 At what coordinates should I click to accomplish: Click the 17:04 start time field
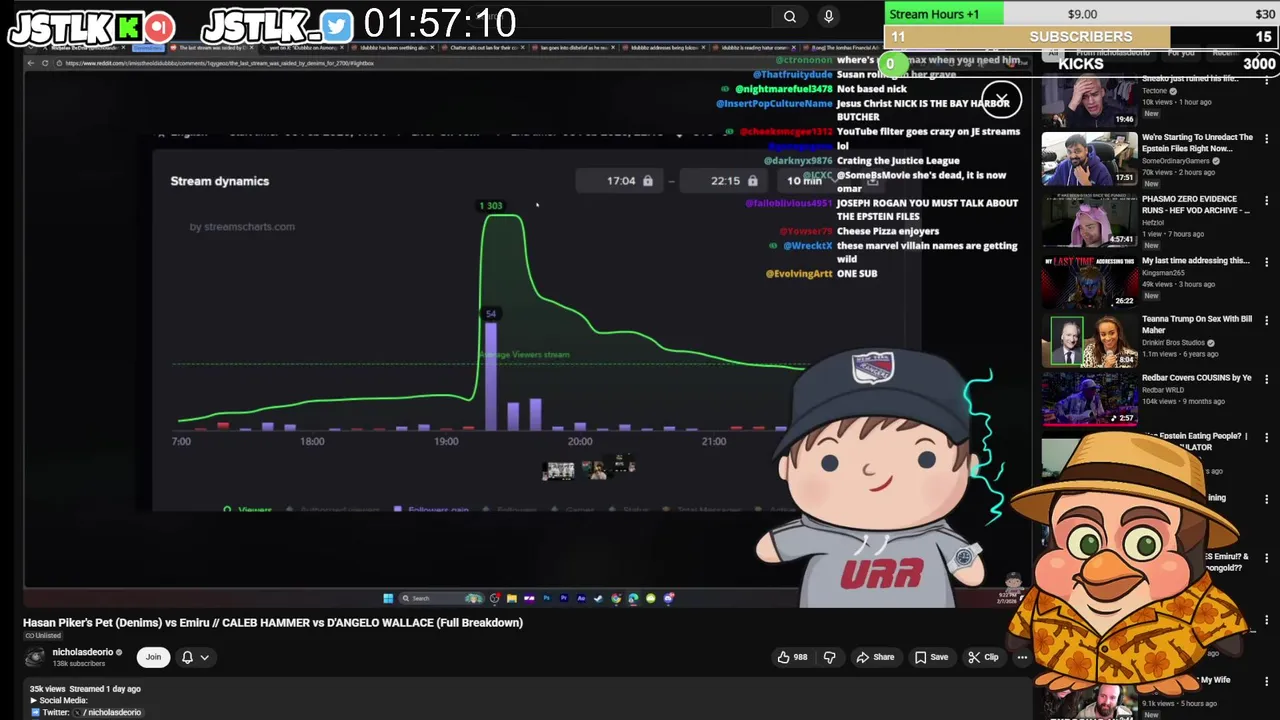(x=620, y=181)
